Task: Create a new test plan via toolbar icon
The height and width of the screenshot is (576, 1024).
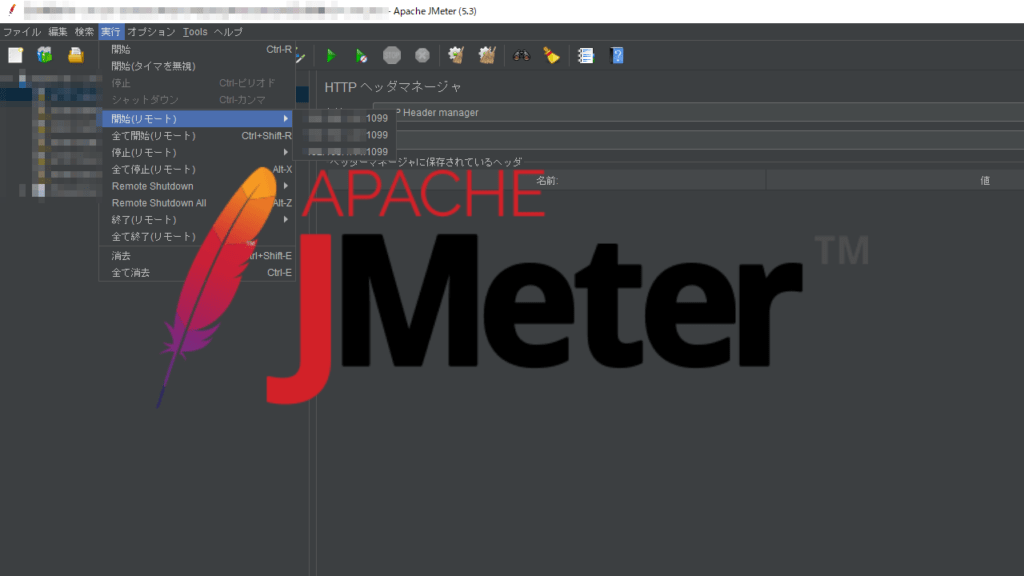Action: point(16,56)
